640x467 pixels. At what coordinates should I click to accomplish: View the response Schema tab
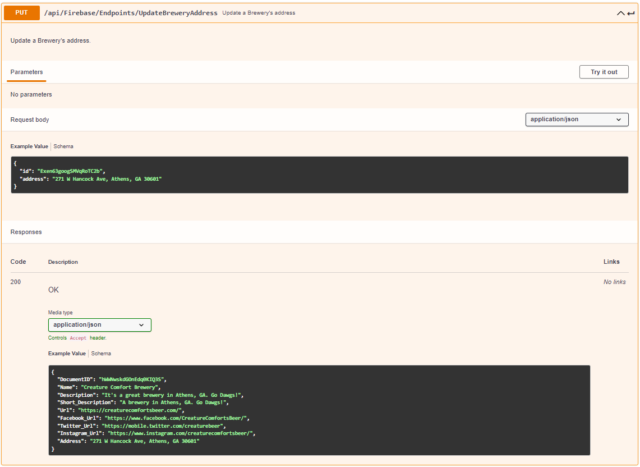(102, 353)
